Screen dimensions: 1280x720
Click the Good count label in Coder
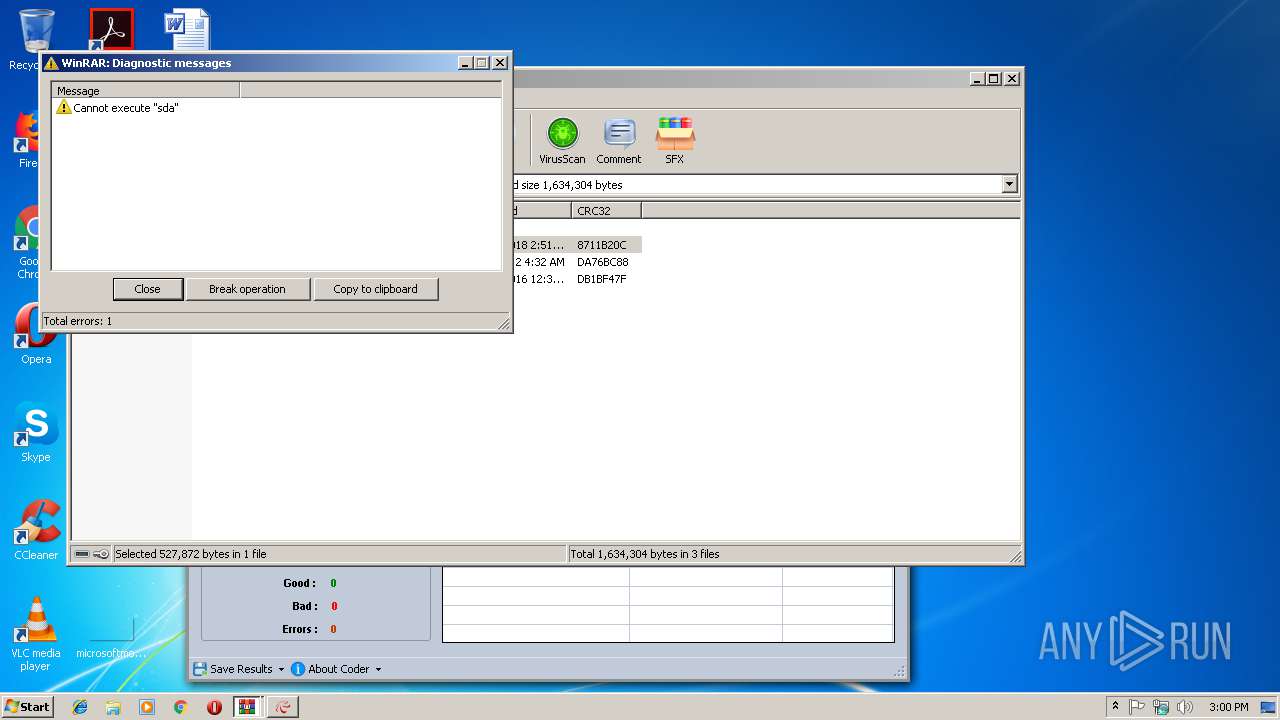tap(299, 583)
